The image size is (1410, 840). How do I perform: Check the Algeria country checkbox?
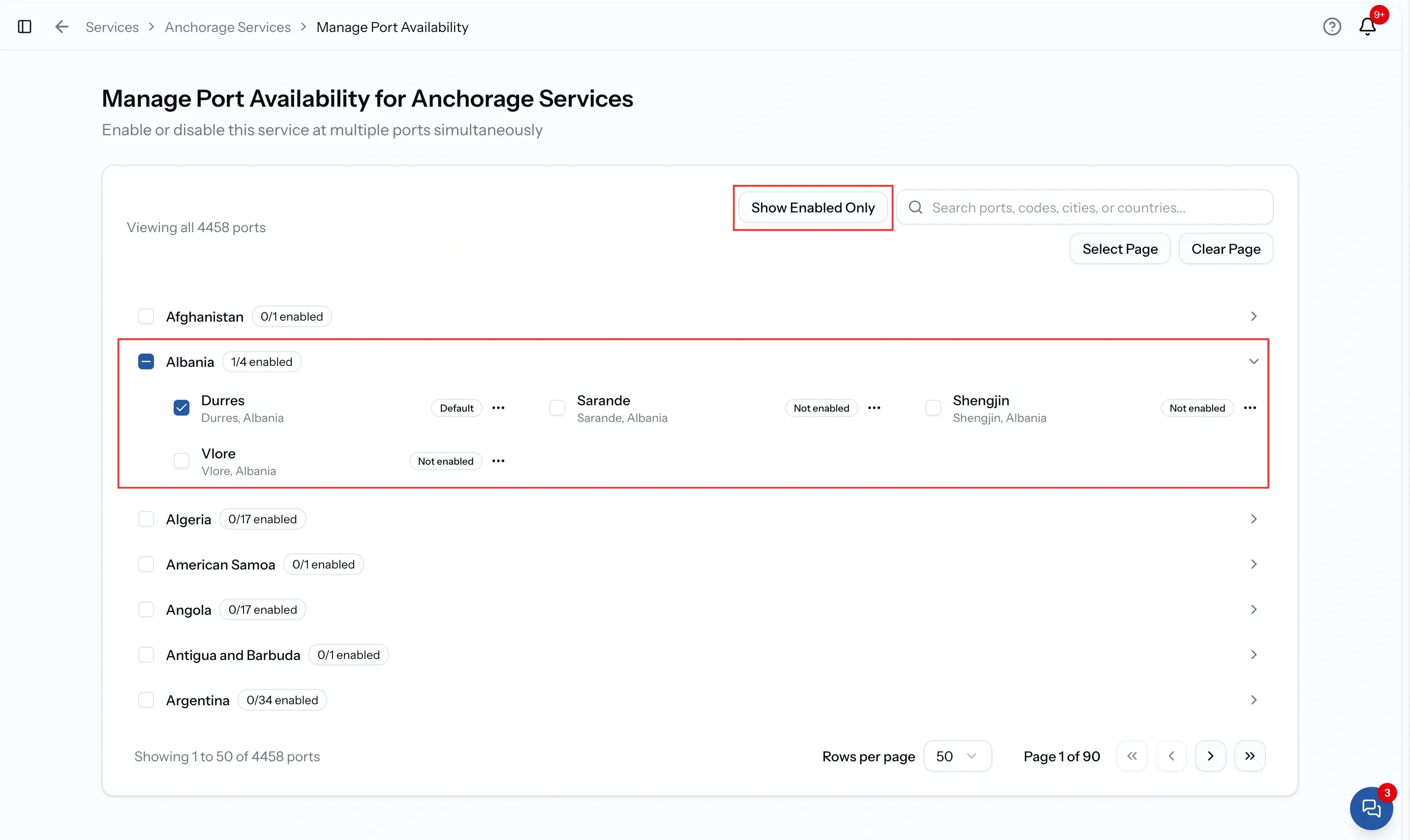click(x=146, y=518)
